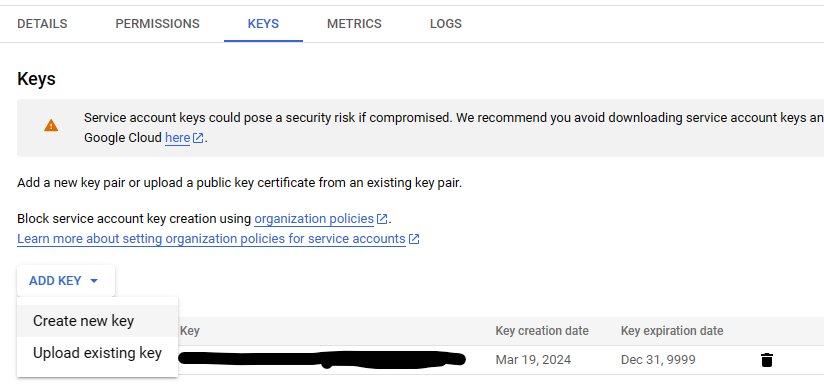Image resolution: width=824 pixels, height=392 pixels.
Task: Click the redacted key ID row entry
Action: click(x=322, y=359)
